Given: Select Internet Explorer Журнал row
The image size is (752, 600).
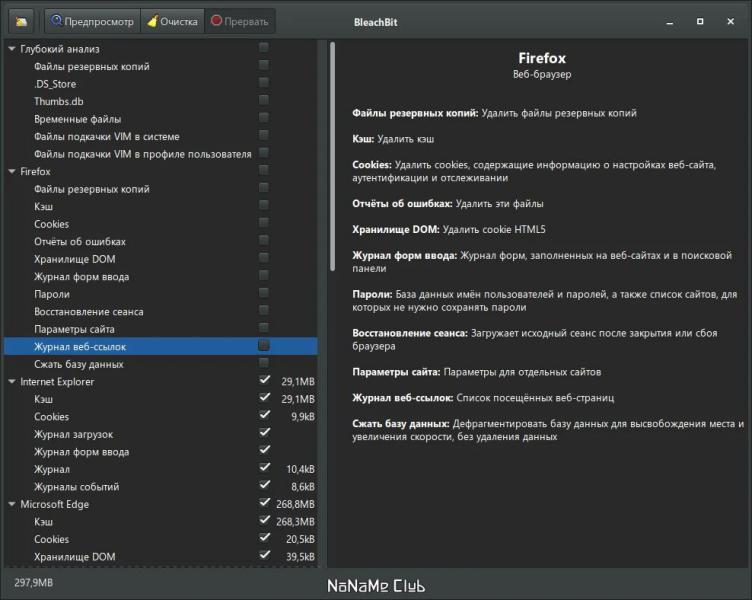Looking at the screenshot, I should tap(161, 469).
